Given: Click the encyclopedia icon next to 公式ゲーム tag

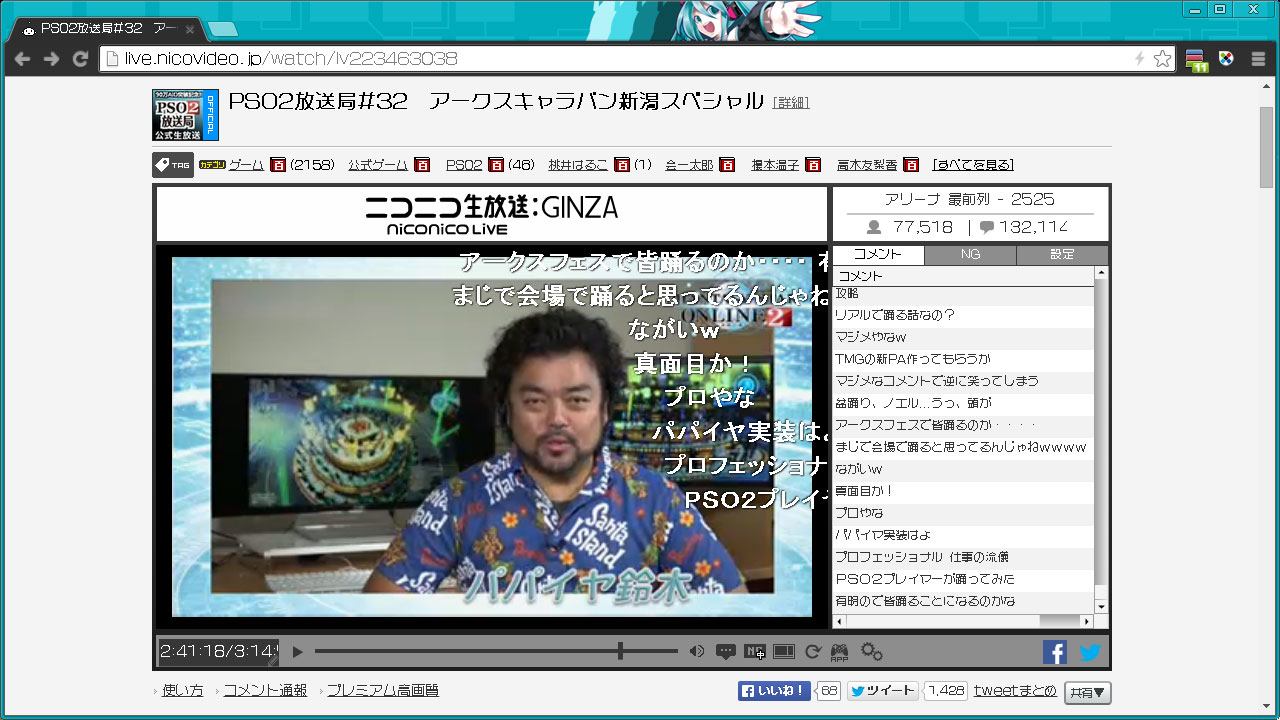Looking at the screenshot, I should pos(422,165).
